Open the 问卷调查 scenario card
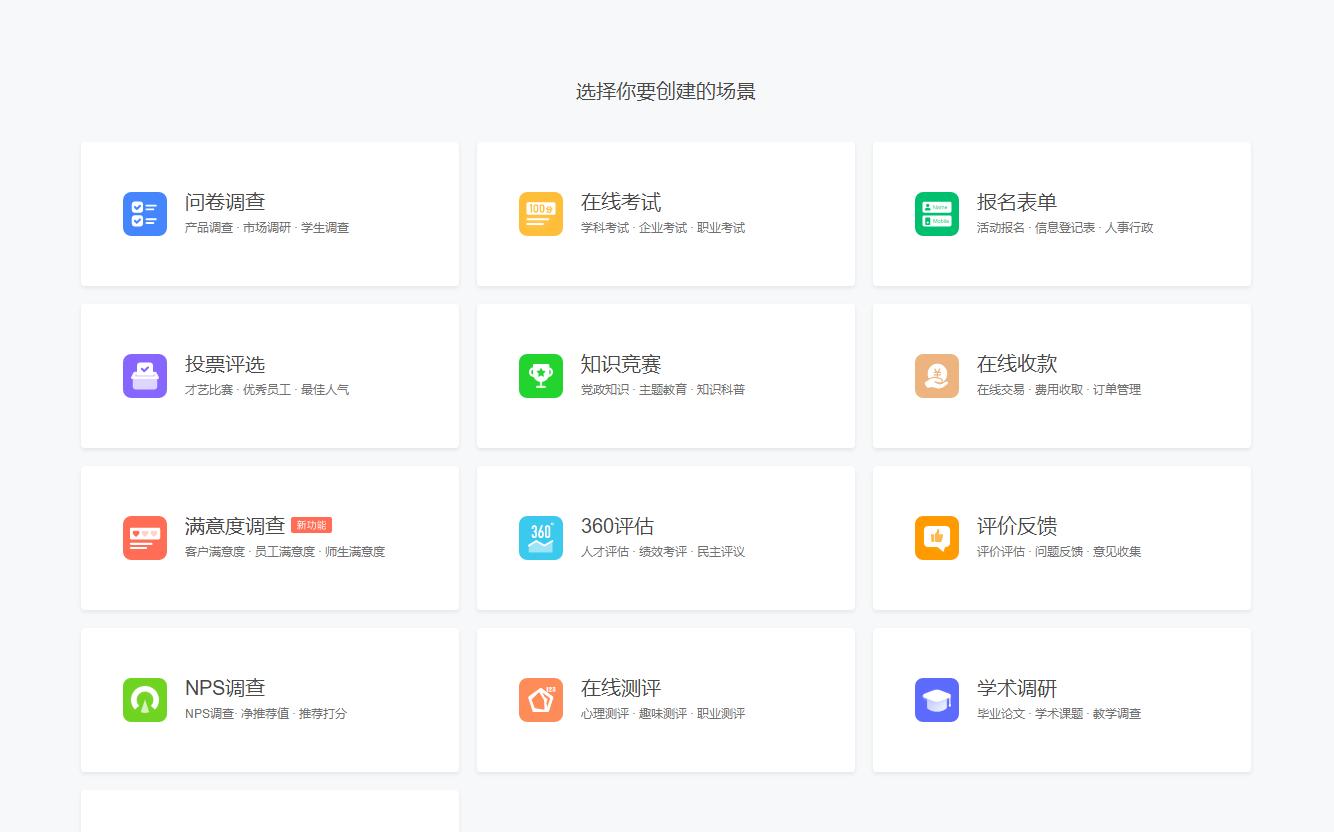The height and width of the screenshot is (832, 1334). [x=270, y=213]
